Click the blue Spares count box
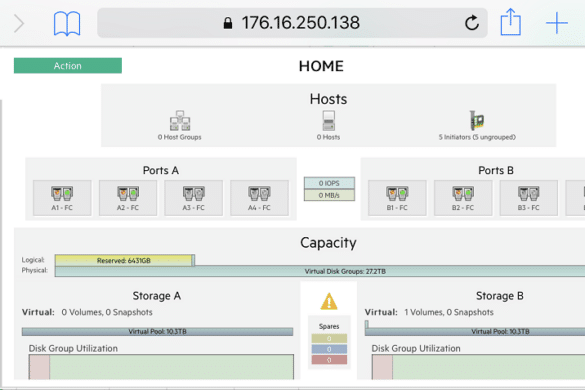This screenshot has height=390, width=585. 329,349
